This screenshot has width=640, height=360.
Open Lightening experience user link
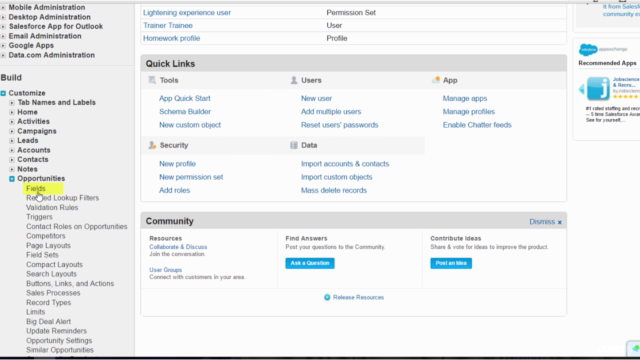187,13
